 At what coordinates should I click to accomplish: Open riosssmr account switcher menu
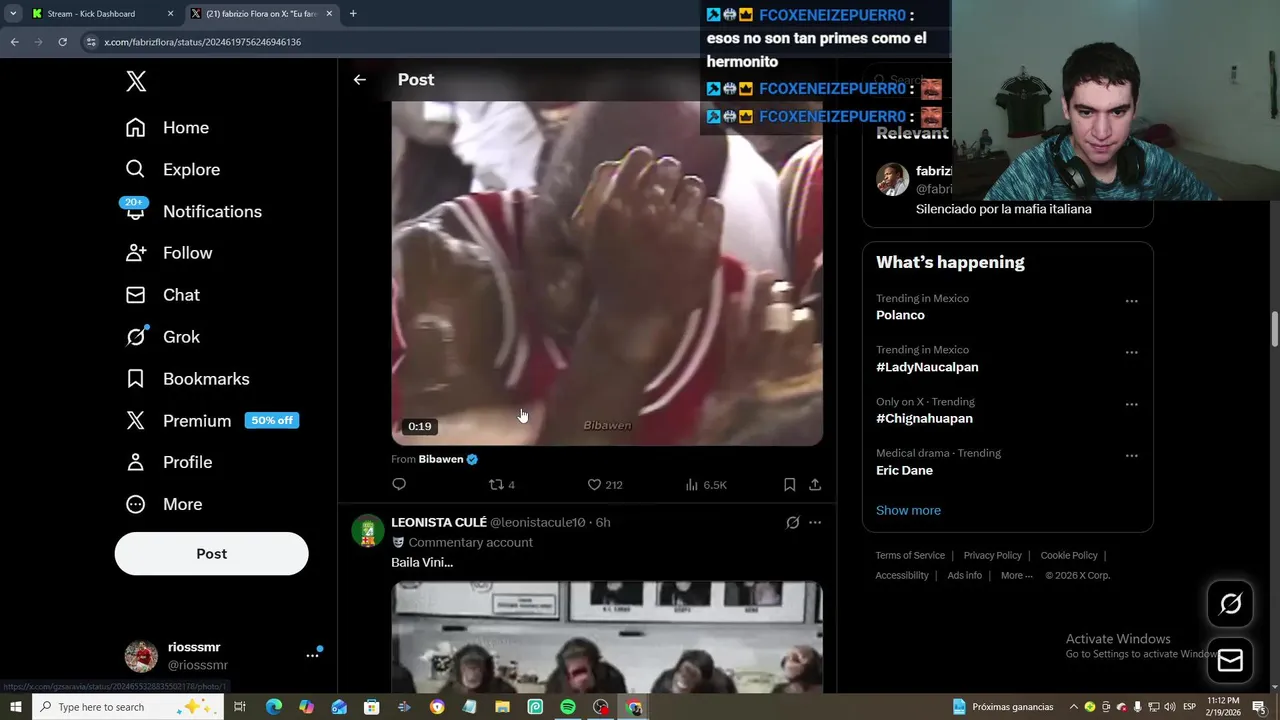tap(222, 656)
